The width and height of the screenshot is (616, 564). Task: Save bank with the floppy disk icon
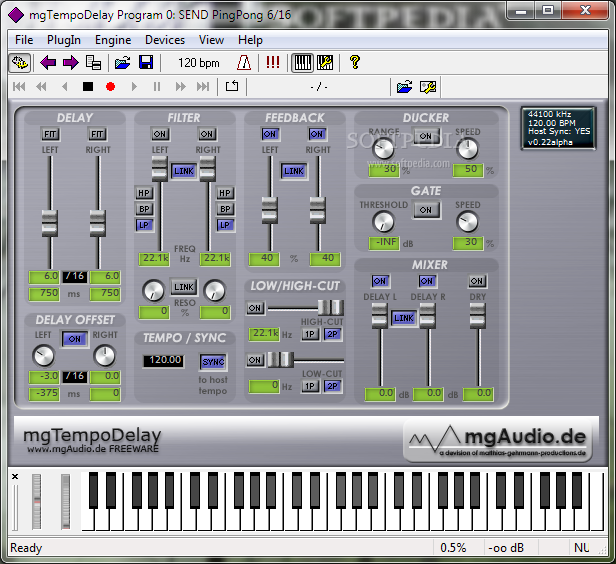[x=146, y=63]
